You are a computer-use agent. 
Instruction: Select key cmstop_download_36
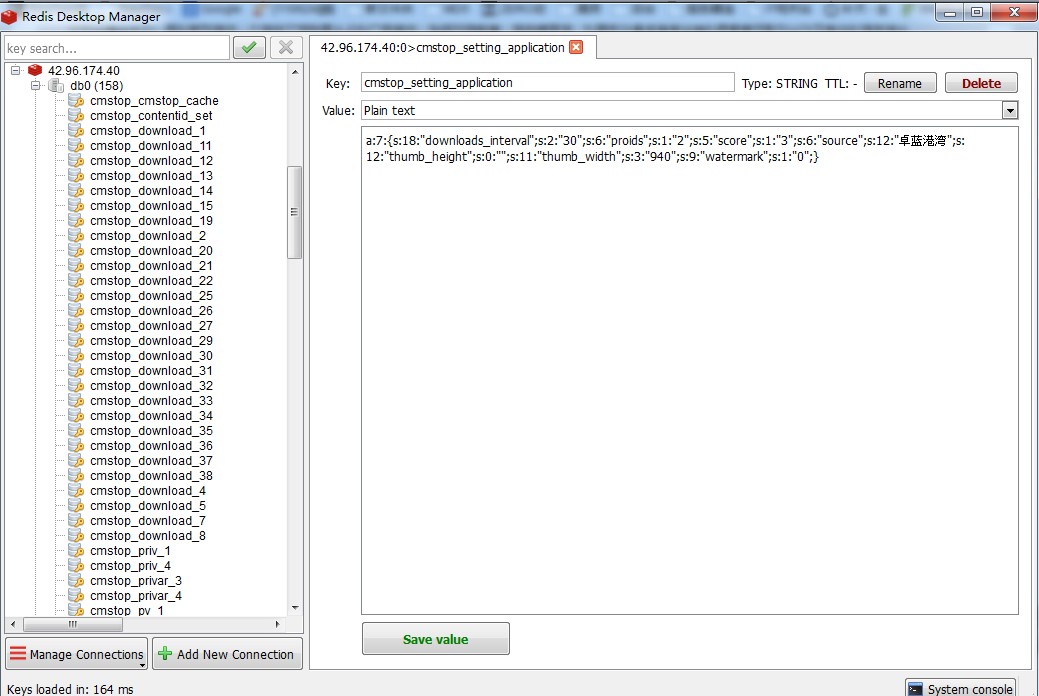pyautogui.click(x=151, y=446)
